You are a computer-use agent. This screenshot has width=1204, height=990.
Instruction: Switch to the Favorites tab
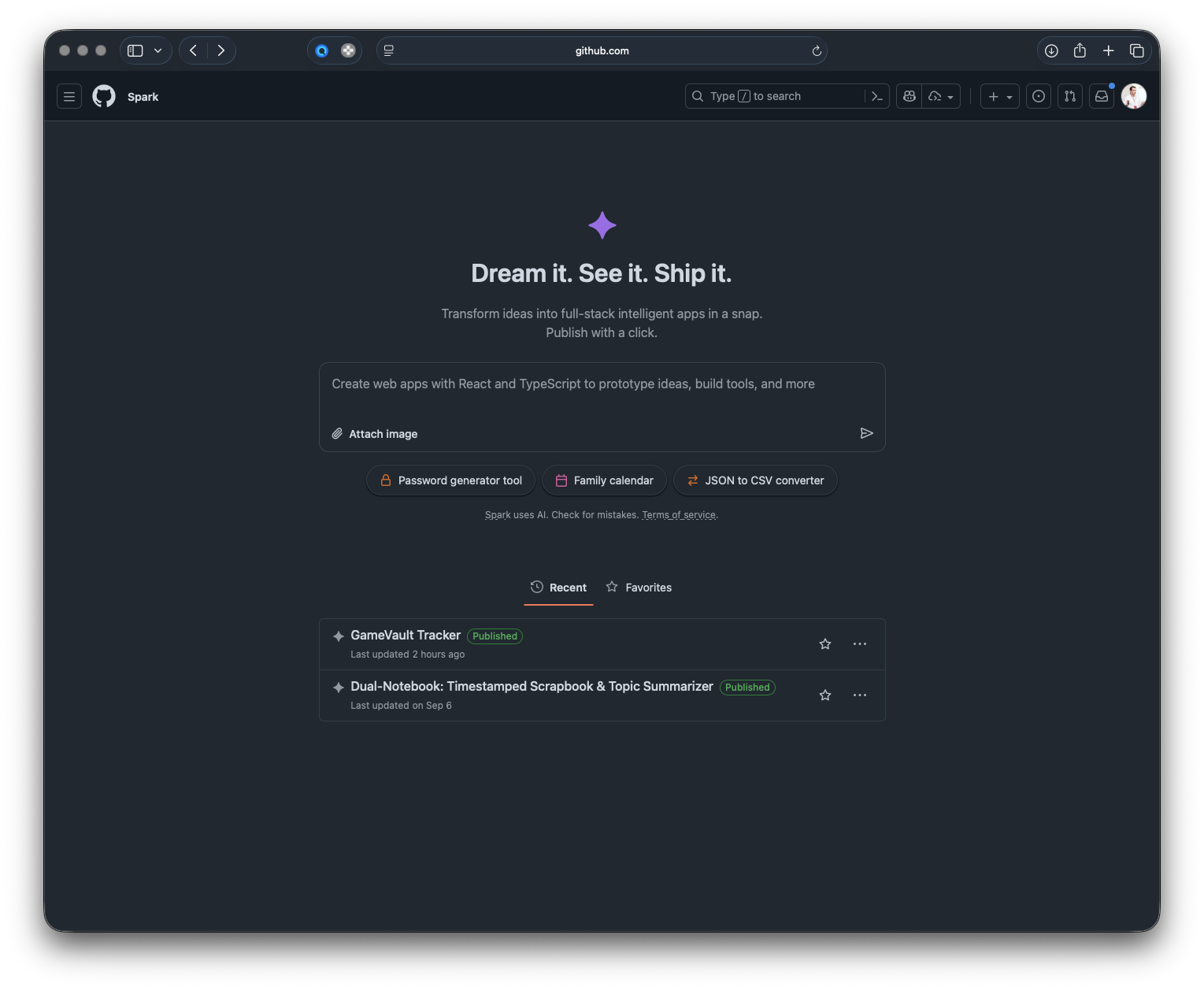tap(639, 588)
